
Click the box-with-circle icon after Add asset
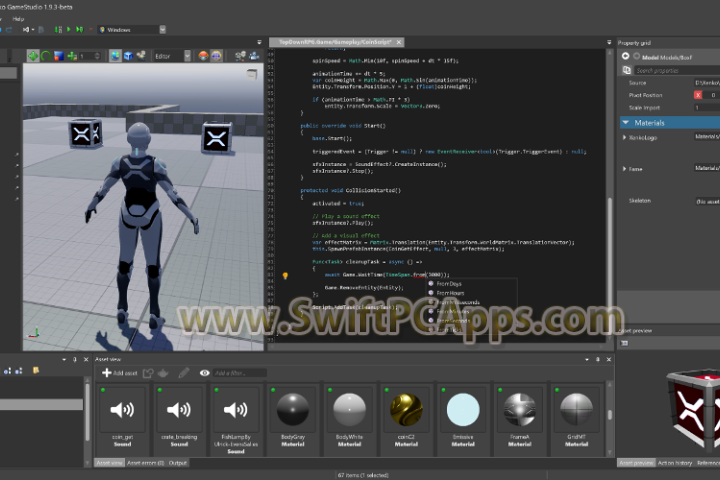pos(148,373)
